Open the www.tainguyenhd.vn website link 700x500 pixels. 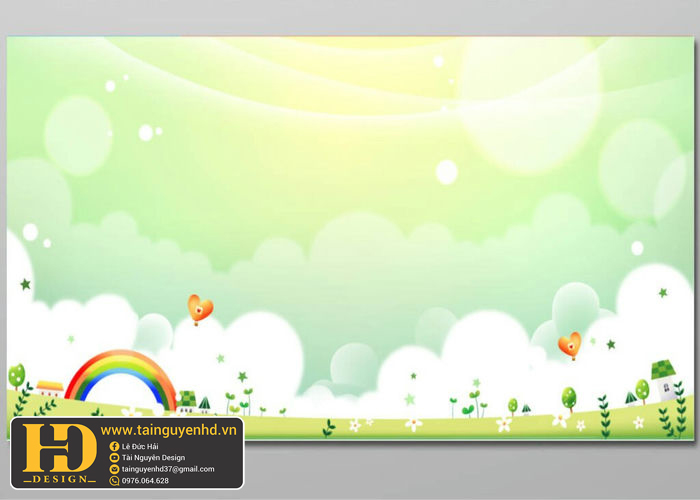click(x=168, y=429)
